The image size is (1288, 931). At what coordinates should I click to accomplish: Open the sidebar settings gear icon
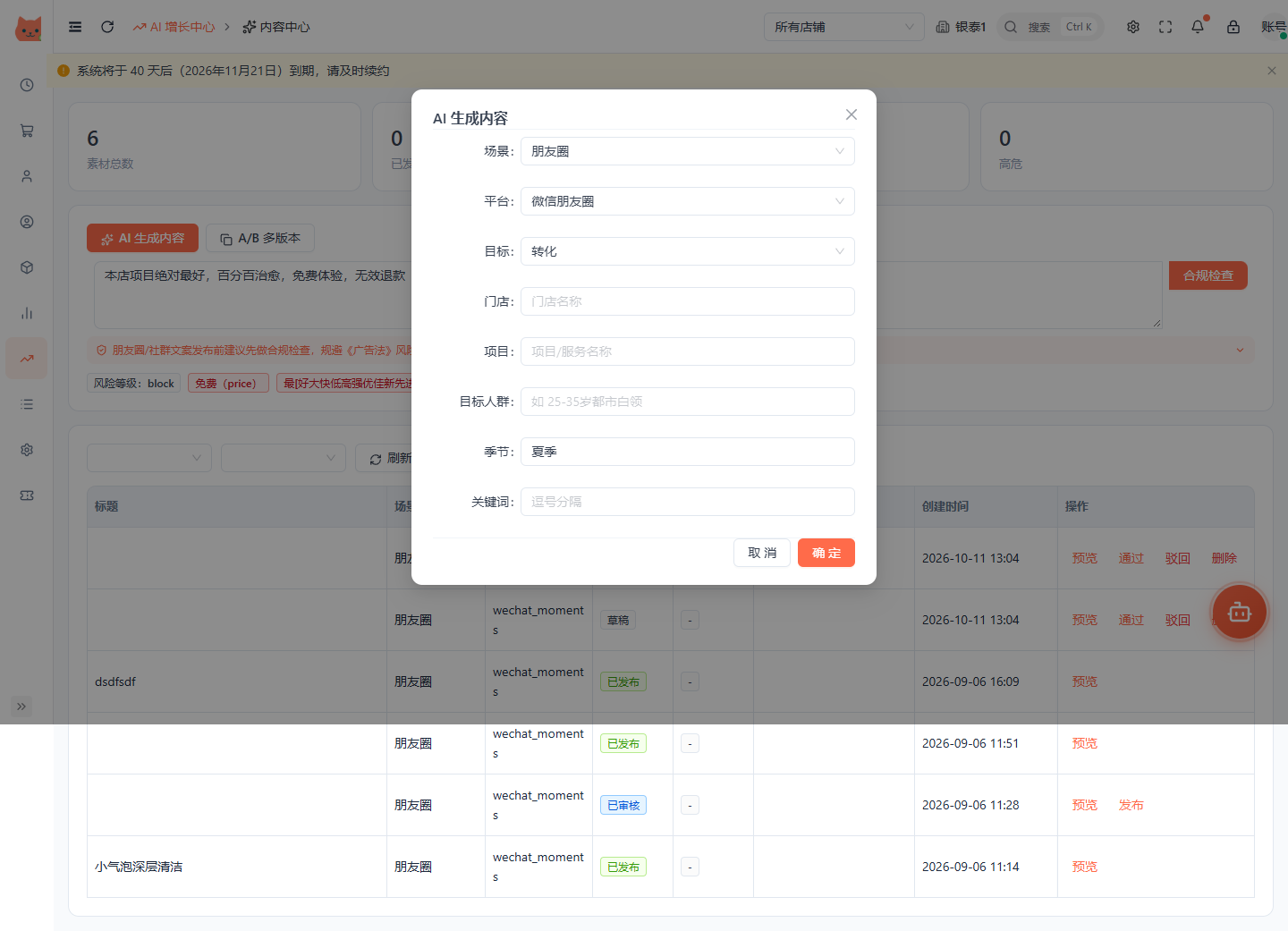tap(27, 450)
